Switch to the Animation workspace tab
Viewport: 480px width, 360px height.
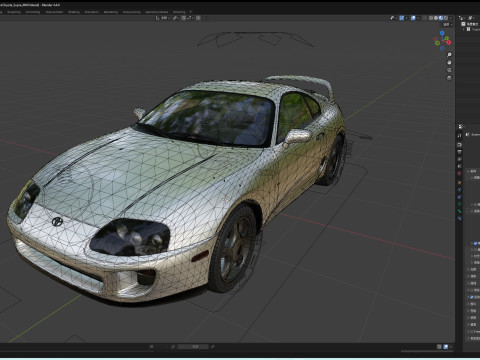92,12
